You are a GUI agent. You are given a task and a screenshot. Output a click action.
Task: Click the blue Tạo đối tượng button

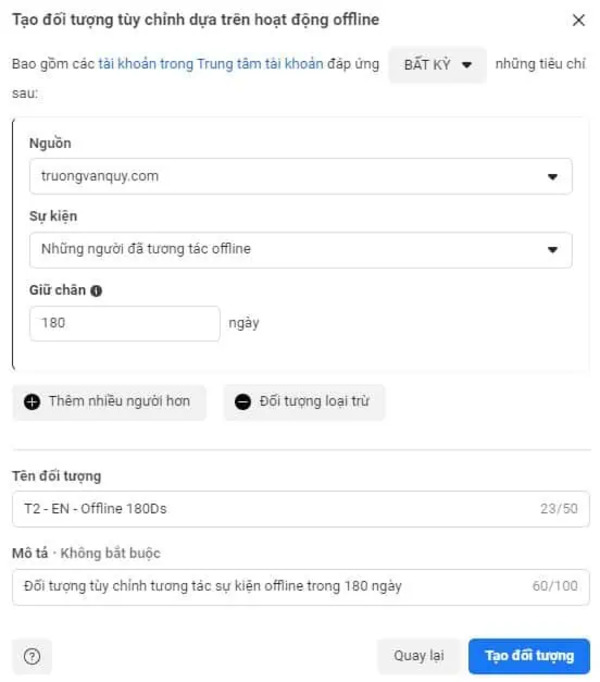[529, 656]
